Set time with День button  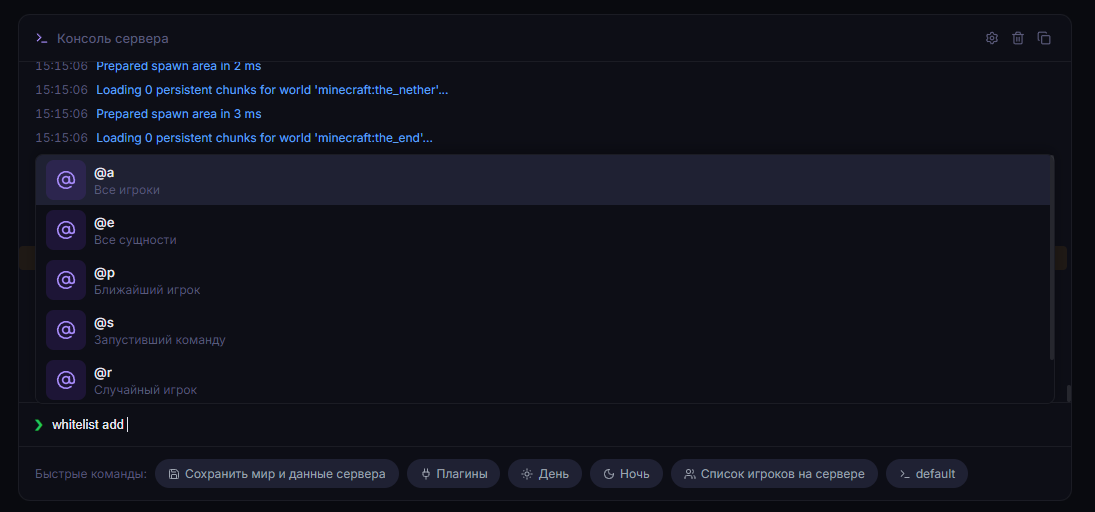pyautogui.click(x=545, y=474)
